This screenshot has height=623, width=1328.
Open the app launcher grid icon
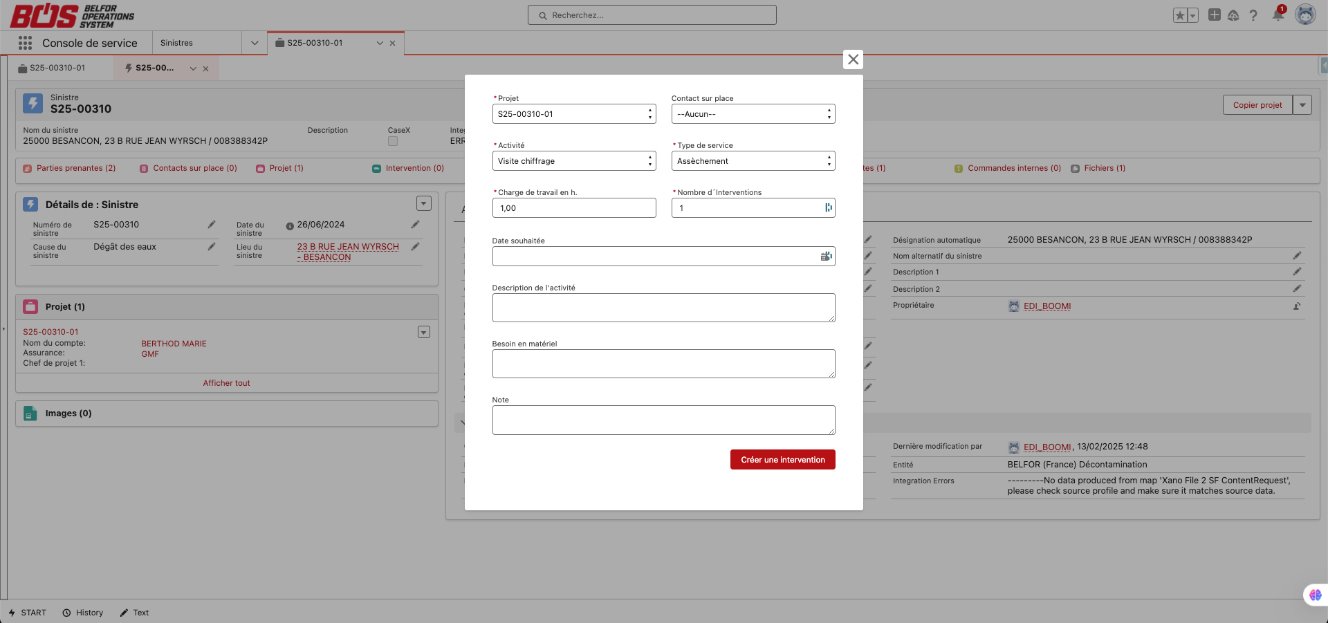pyautogui.click(x=25, y=43)
